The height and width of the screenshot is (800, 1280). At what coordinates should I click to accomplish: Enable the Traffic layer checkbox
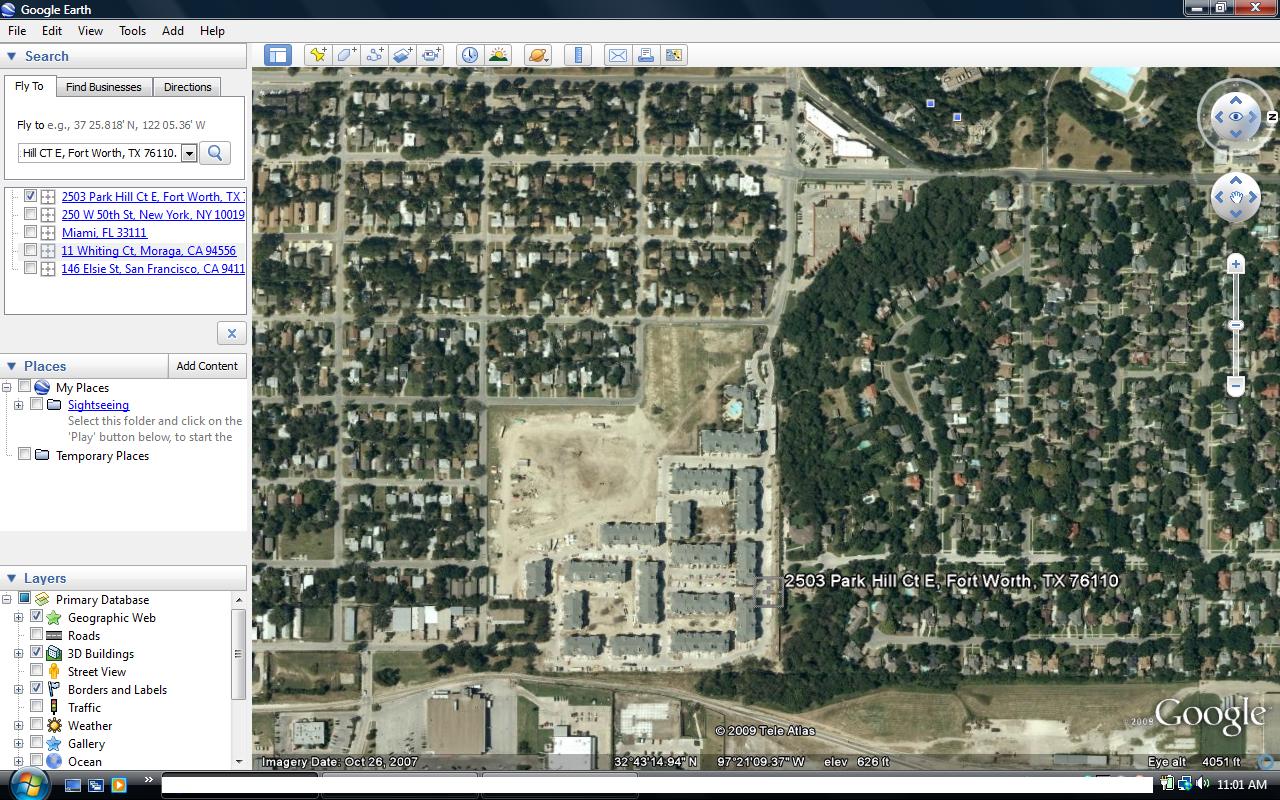37,707
